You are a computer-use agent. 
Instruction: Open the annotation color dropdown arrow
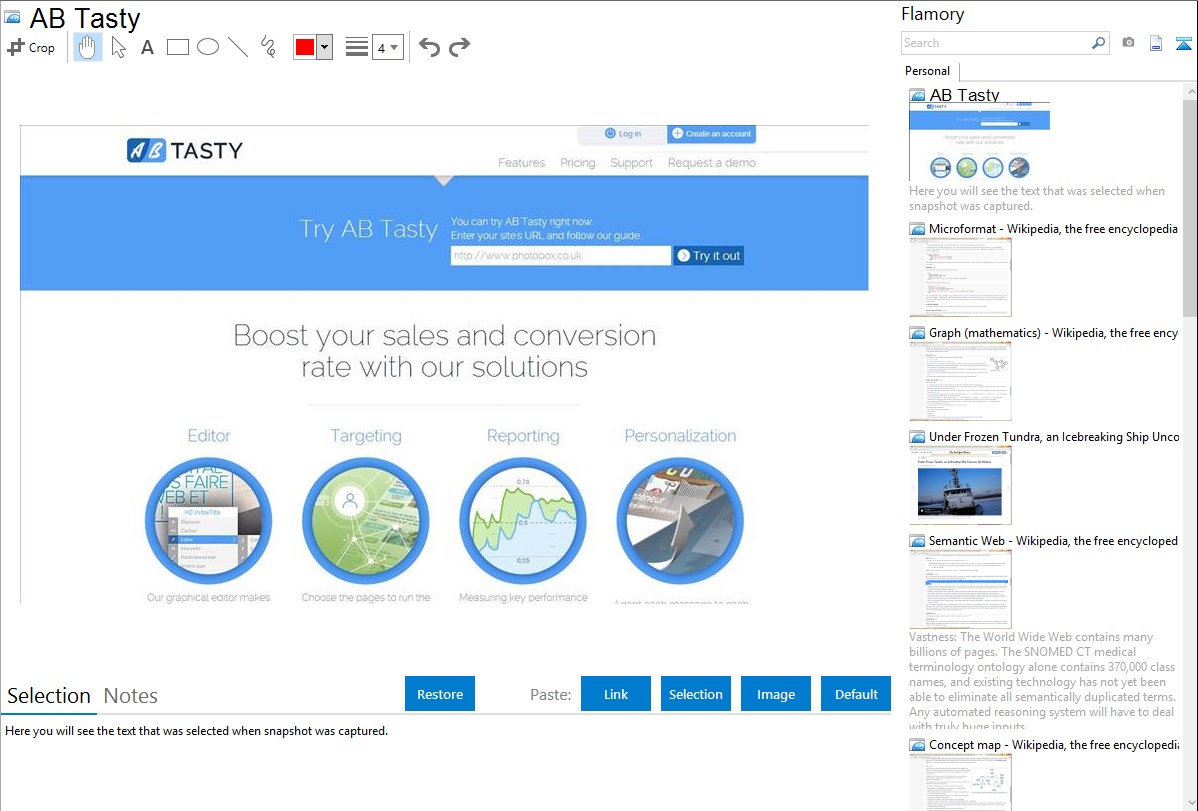pos(325,47)
